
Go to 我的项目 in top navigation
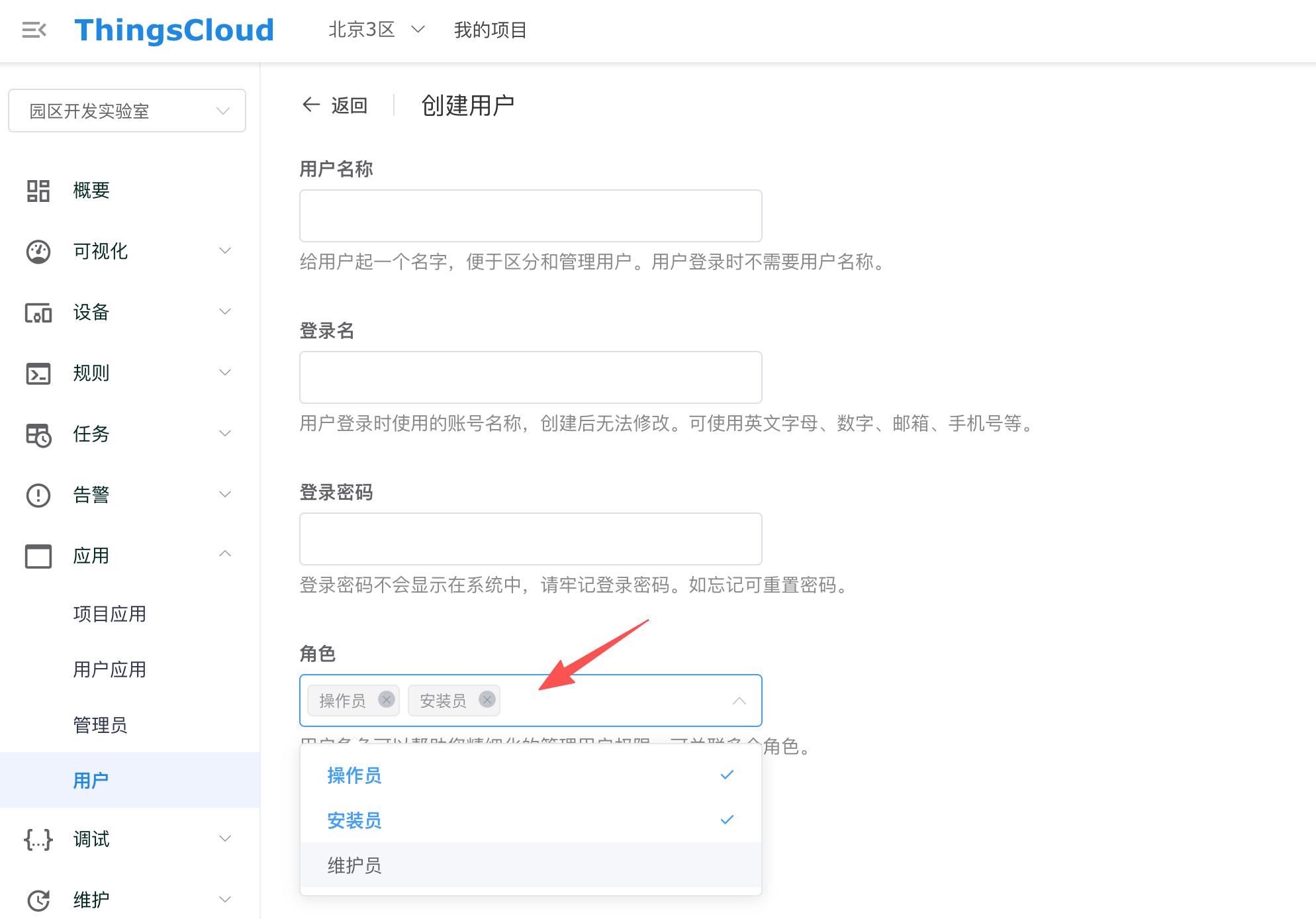pos(490,30)
